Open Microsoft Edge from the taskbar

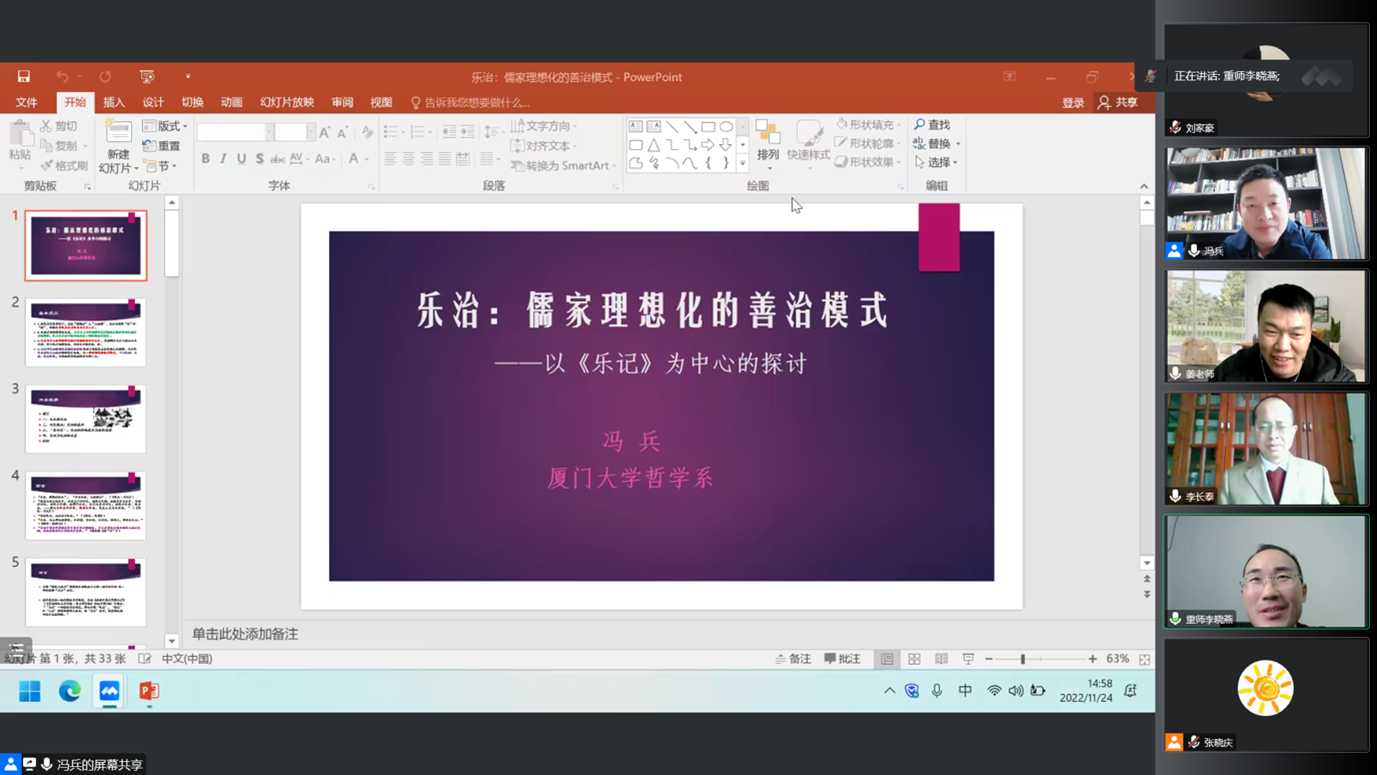click(x=69, y=691)
